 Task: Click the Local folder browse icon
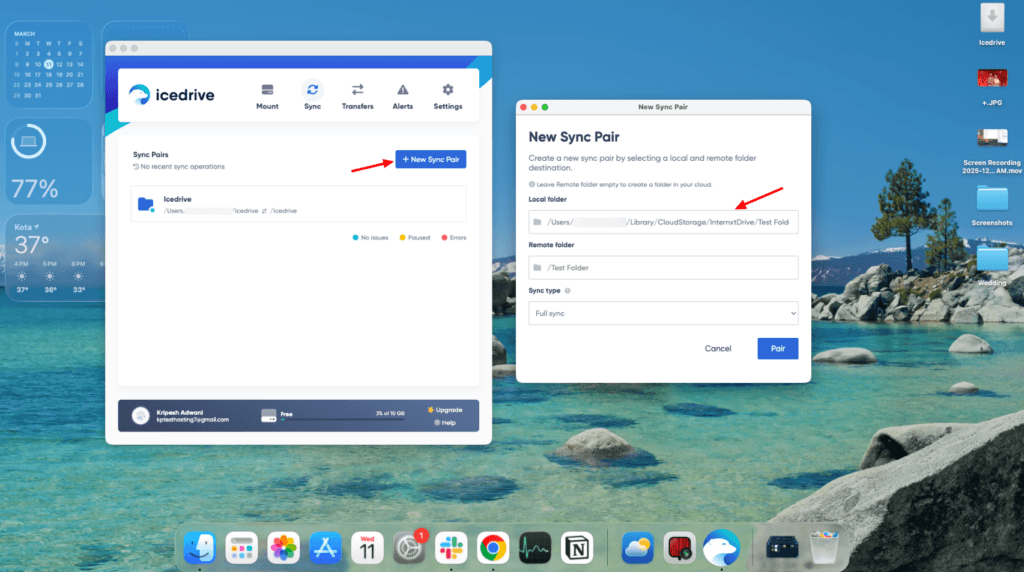537,222
